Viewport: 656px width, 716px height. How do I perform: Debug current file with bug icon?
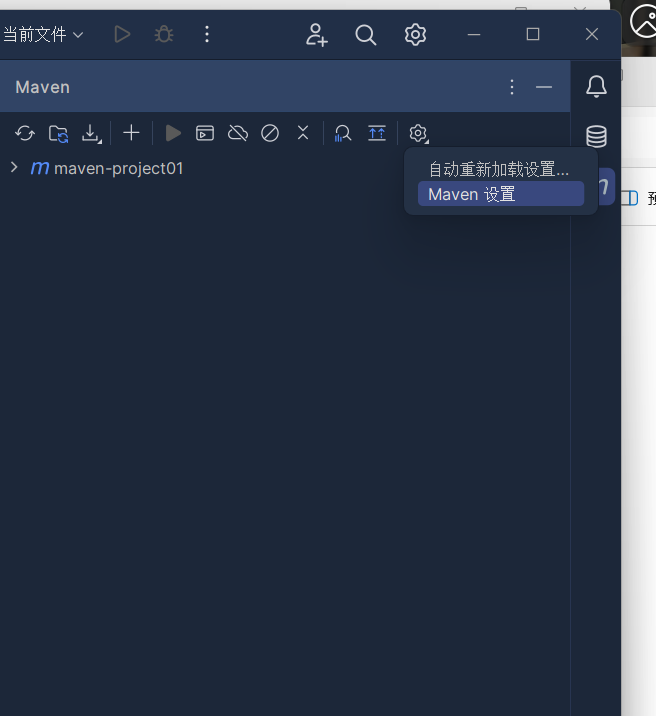click(x=163, y=34)
